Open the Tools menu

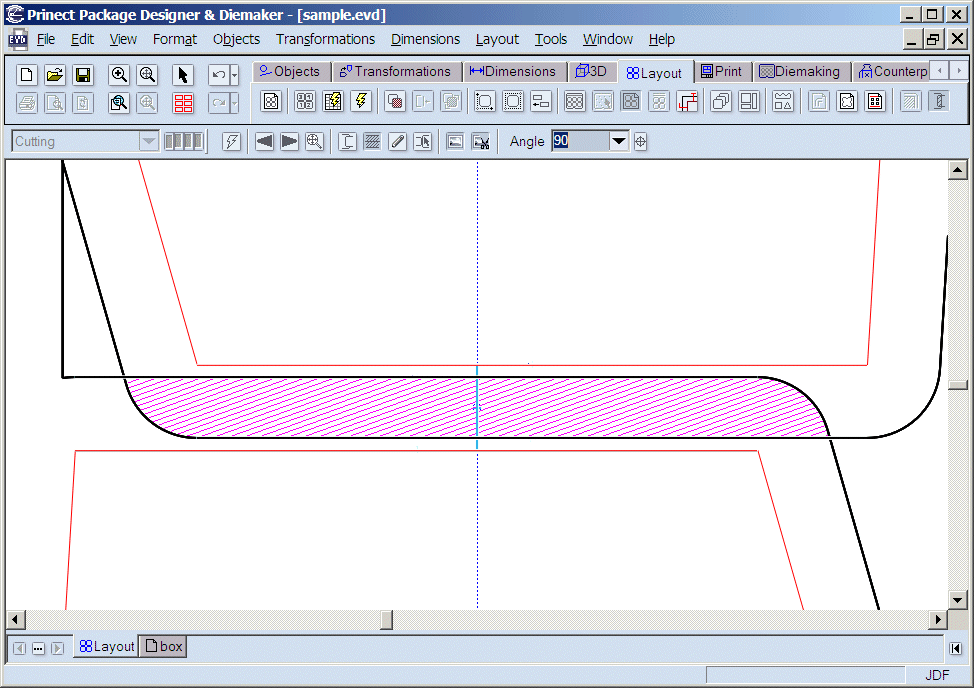(551, 39)
